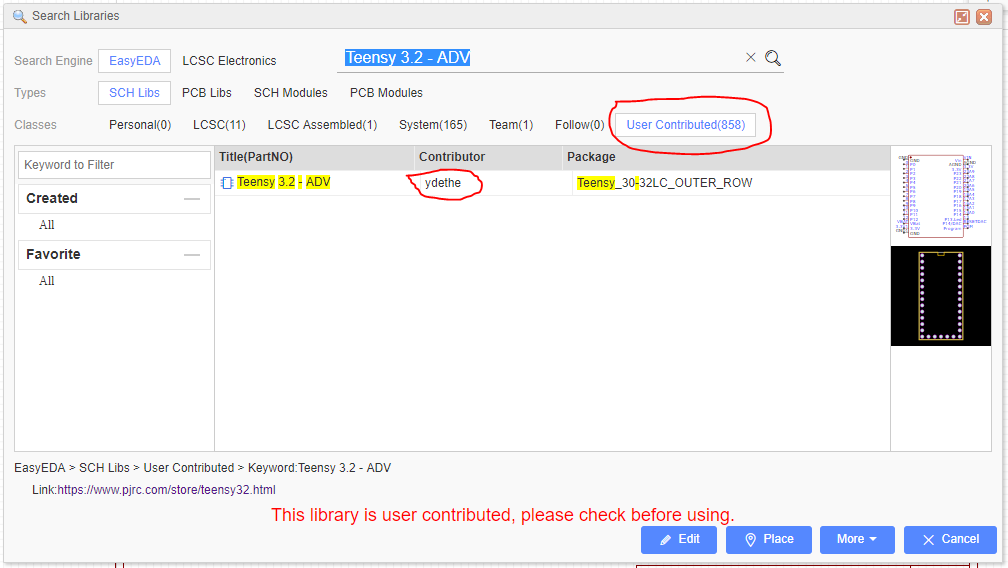Click the magnifier search icon
The image size is (1008, 568).
coord(773,58)
